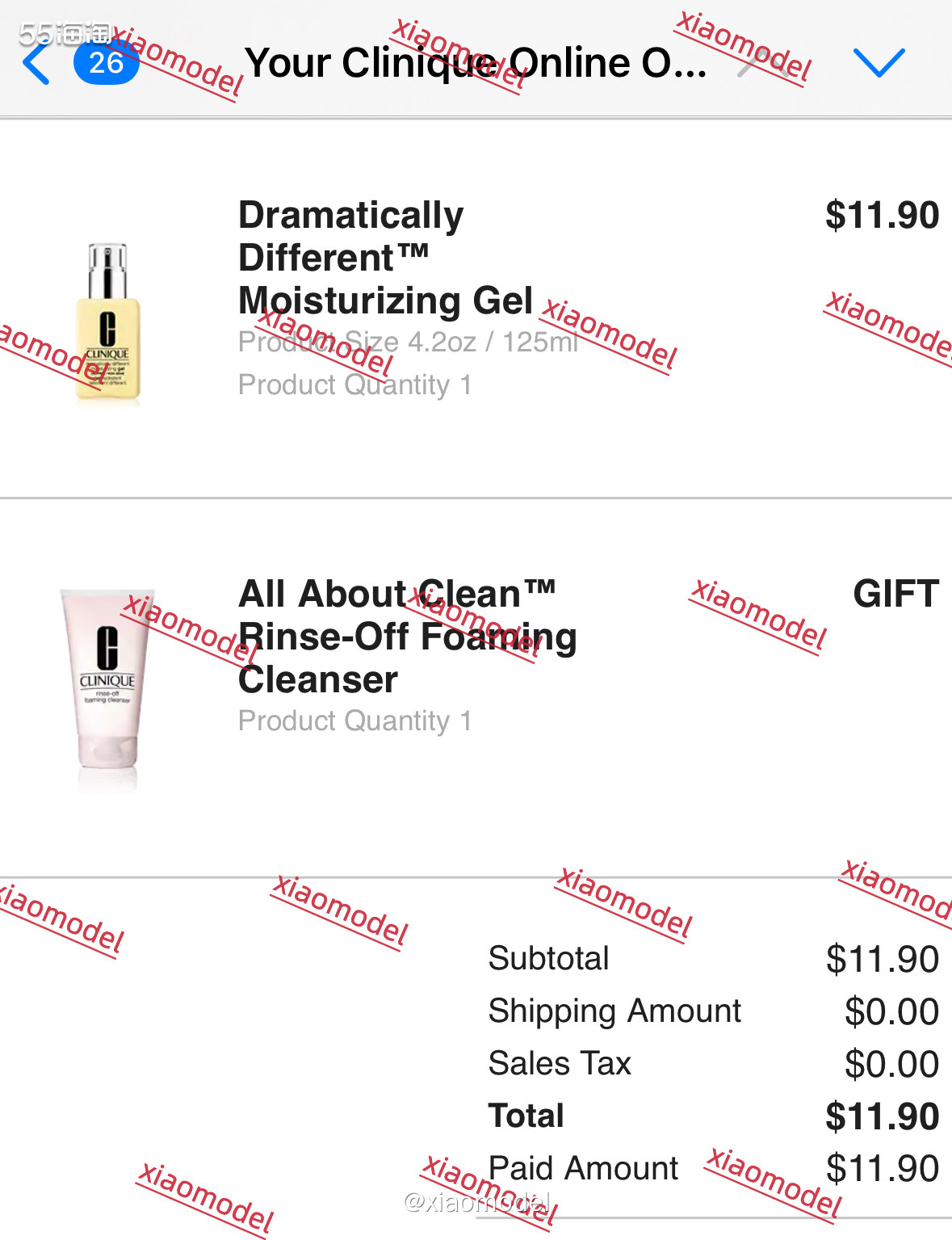The width and height of the screenshot is (952, 1240).
Task: Open All About Clean Foaming Cleanser link
Action: point(407,637)
